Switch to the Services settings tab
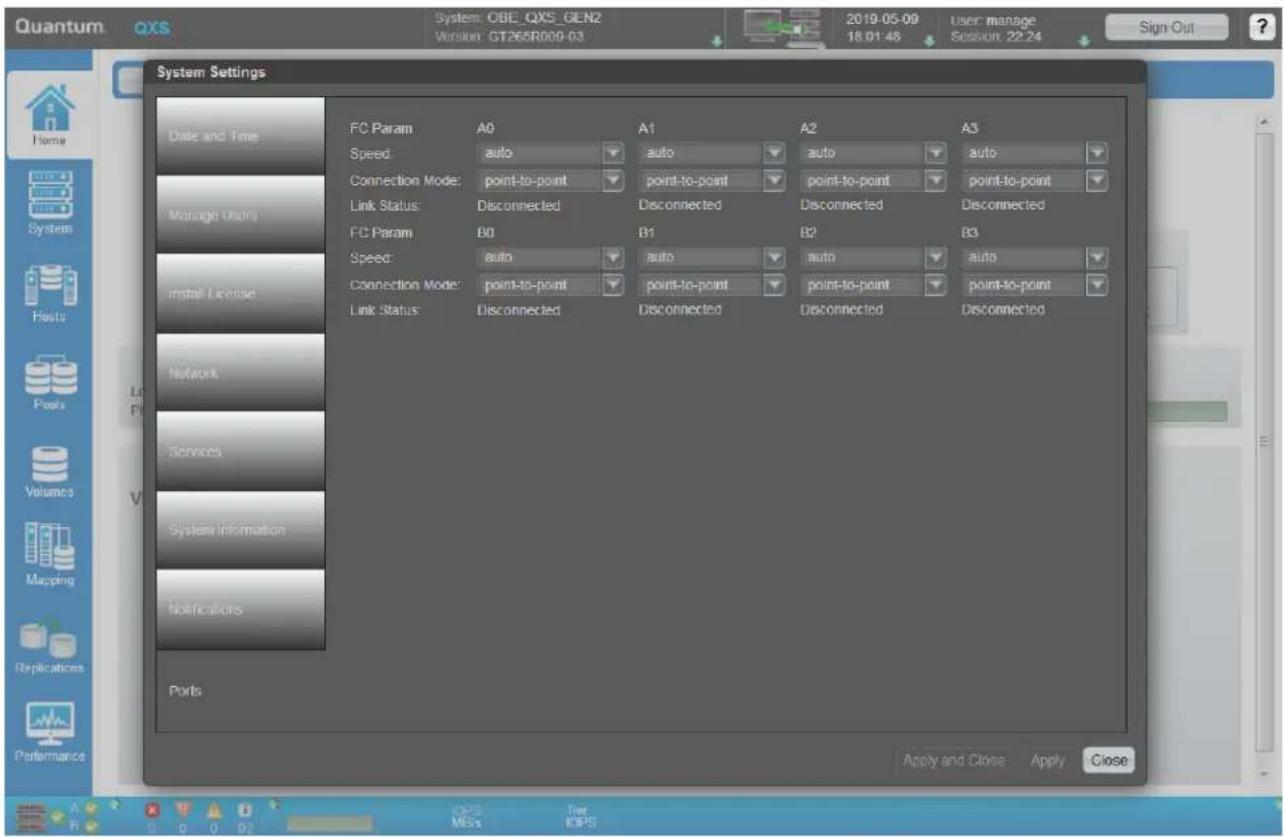Image resolution: width=1284 pixels, height=837 pixels. pos(241,451)
